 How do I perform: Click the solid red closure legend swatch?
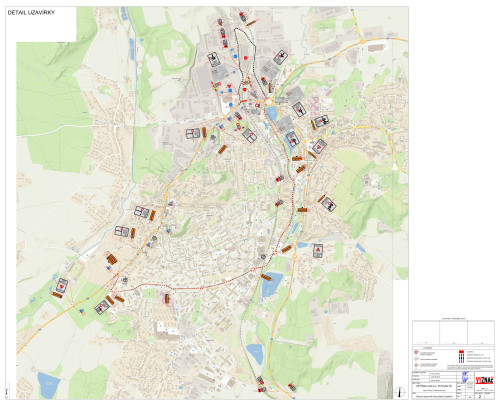pyautogui.click(x=461, y=352)
